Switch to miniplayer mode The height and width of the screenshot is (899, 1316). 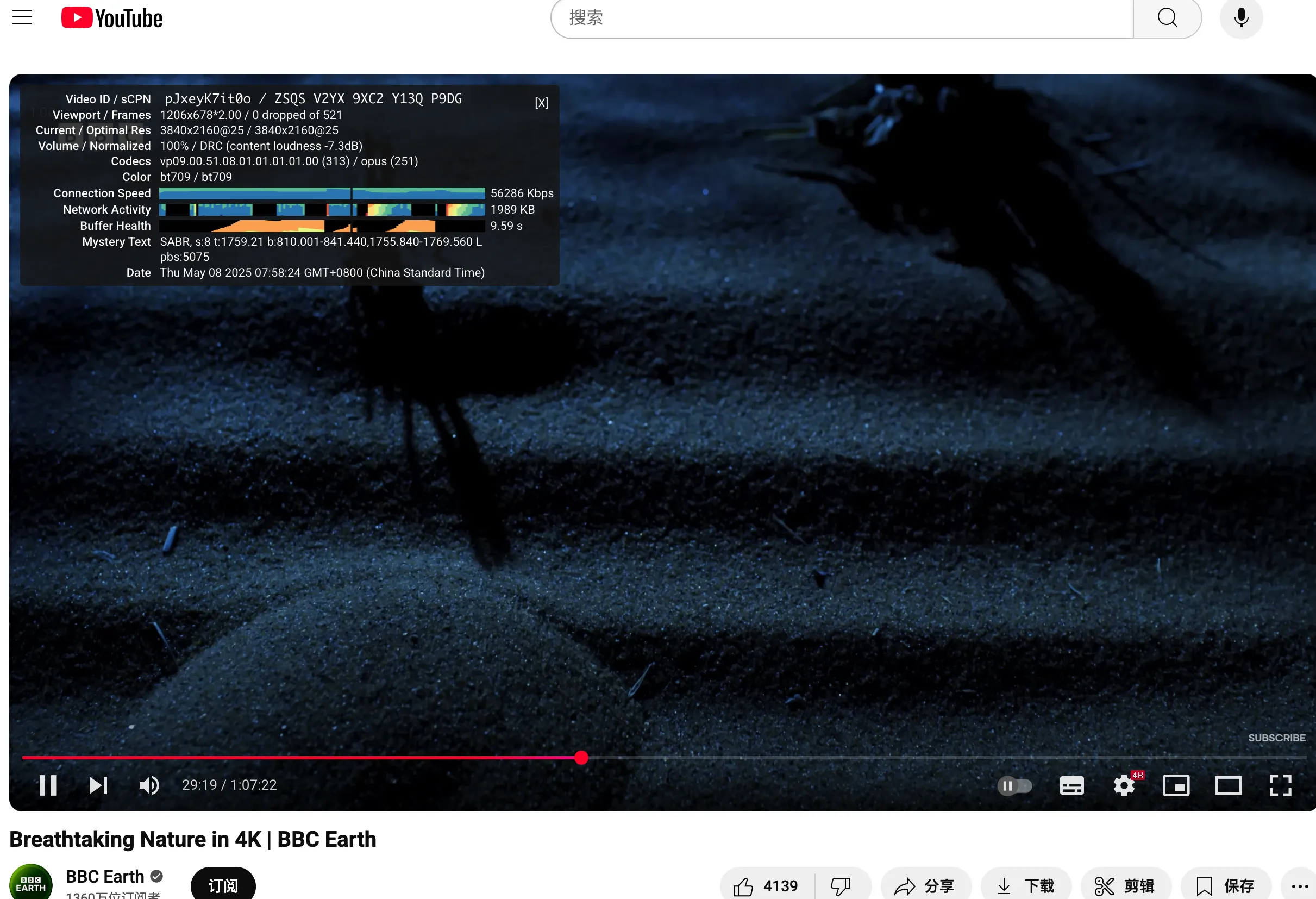pos(1176,785)
